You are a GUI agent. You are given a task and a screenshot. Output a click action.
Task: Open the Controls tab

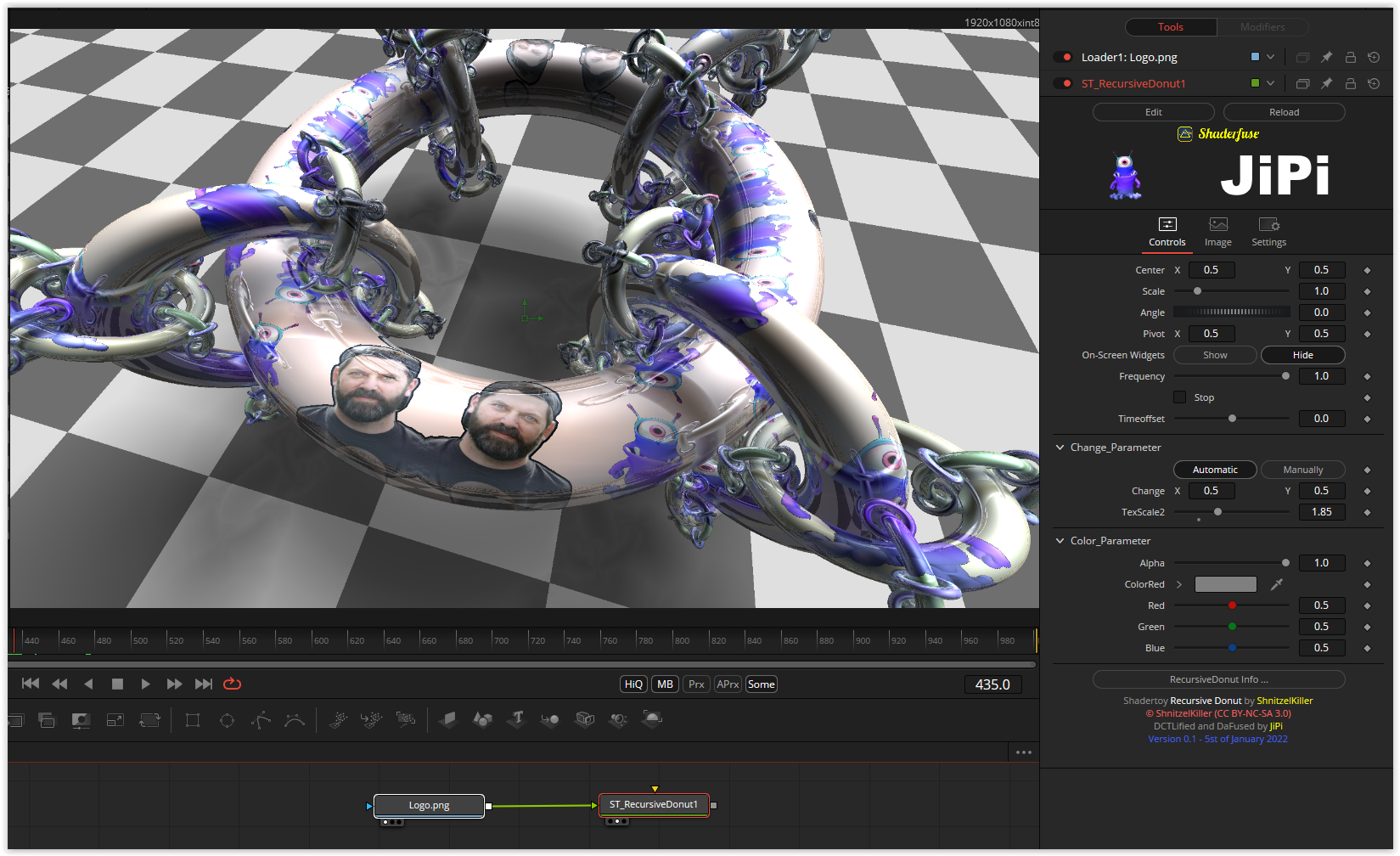click(1167, 232)
